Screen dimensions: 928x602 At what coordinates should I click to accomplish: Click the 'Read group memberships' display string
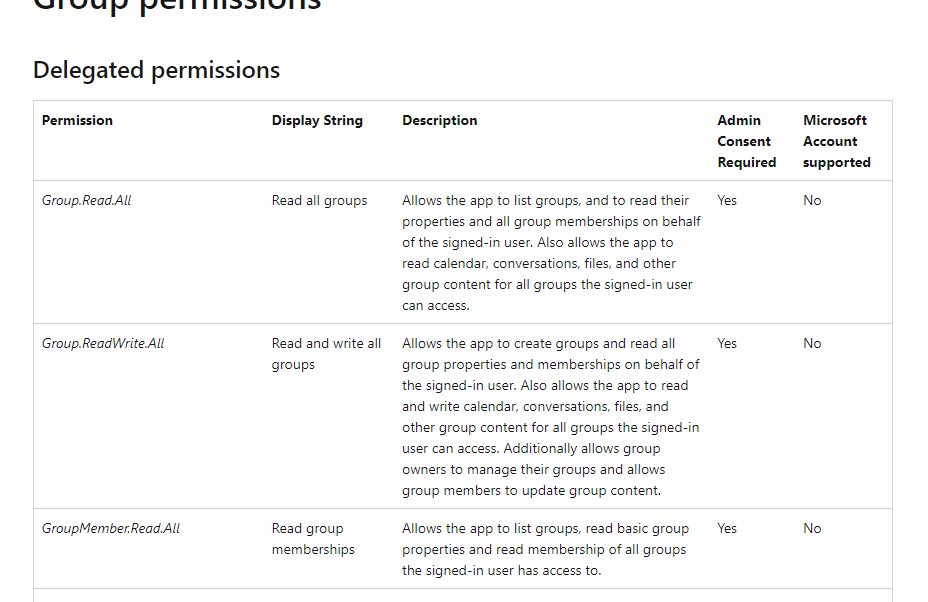coord(313,539)
